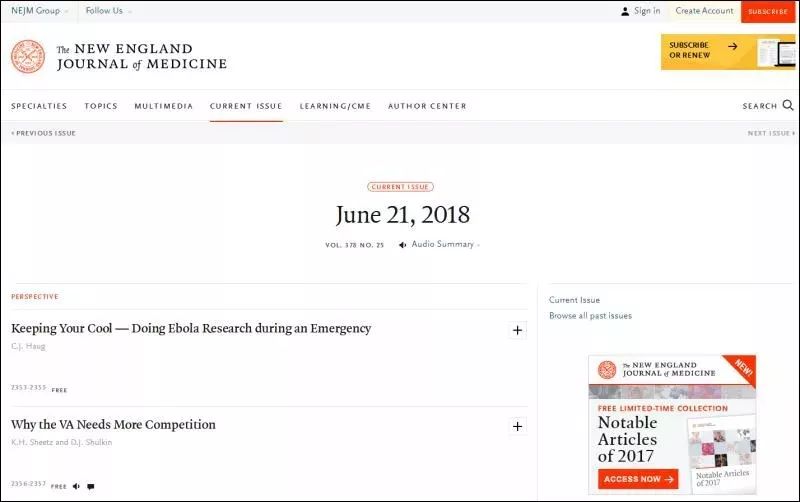Click the arrow in Subscribe or Renew banner
Viewport: 800px width, 502px height.
coord(733,46)
